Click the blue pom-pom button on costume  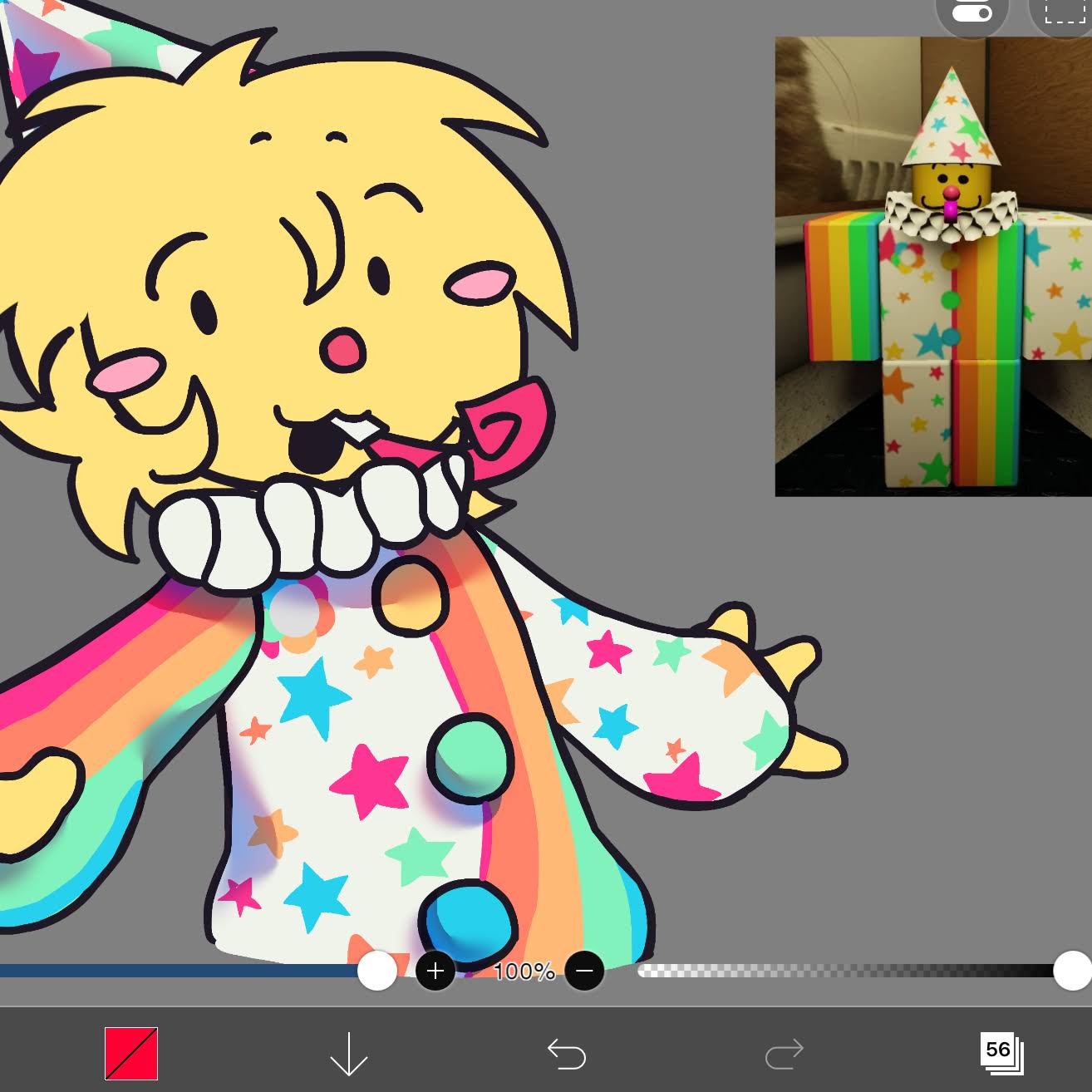[x=468, y=921]
